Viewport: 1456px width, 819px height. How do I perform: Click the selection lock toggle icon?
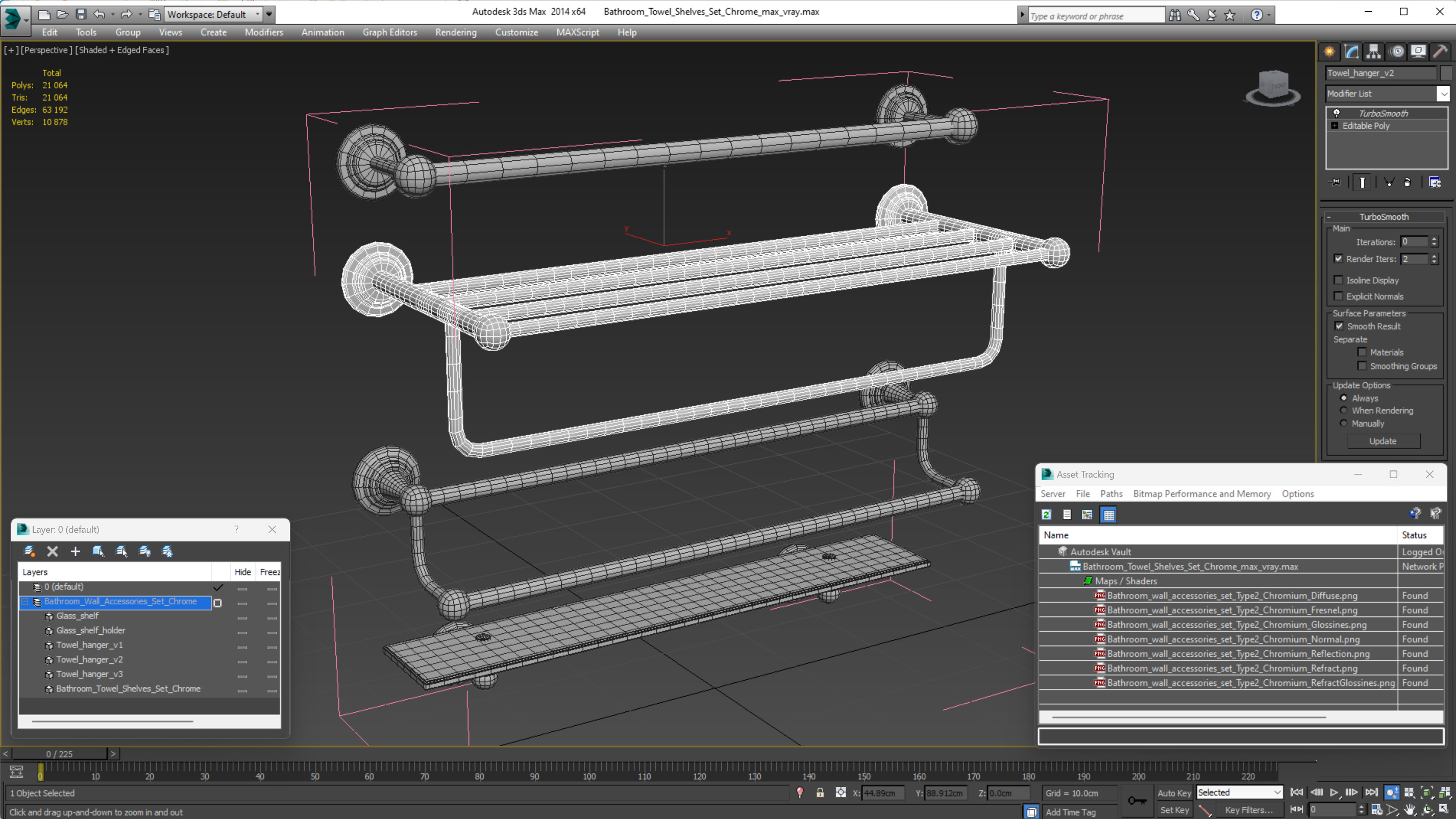pyautogui.click(x=820, y=793)
